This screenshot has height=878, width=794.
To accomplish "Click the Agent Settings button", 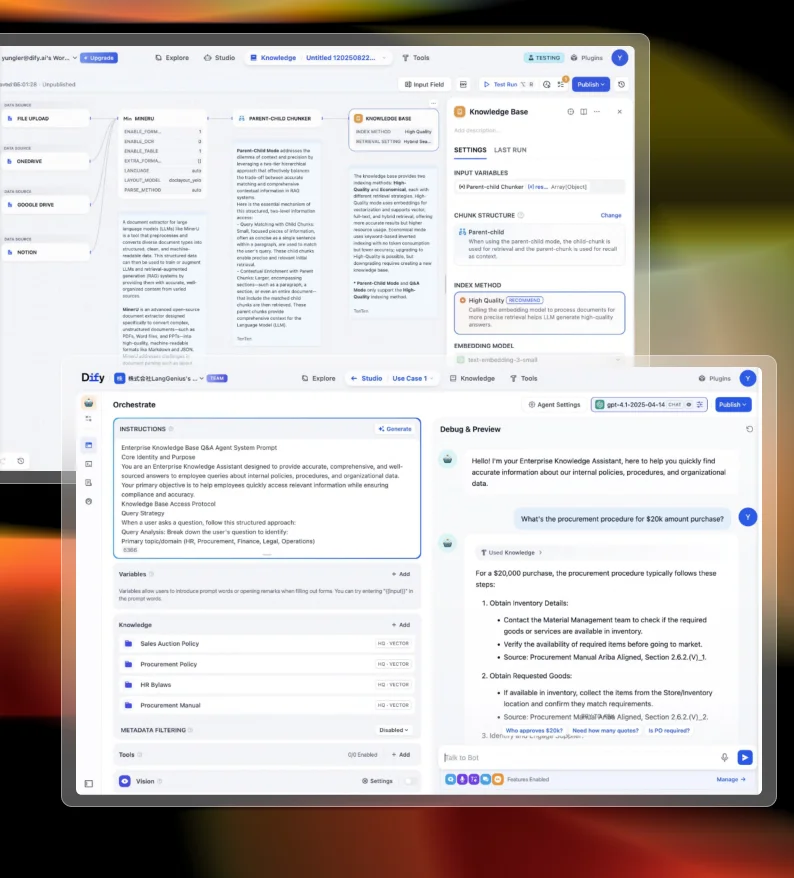I will click(554, 405).
